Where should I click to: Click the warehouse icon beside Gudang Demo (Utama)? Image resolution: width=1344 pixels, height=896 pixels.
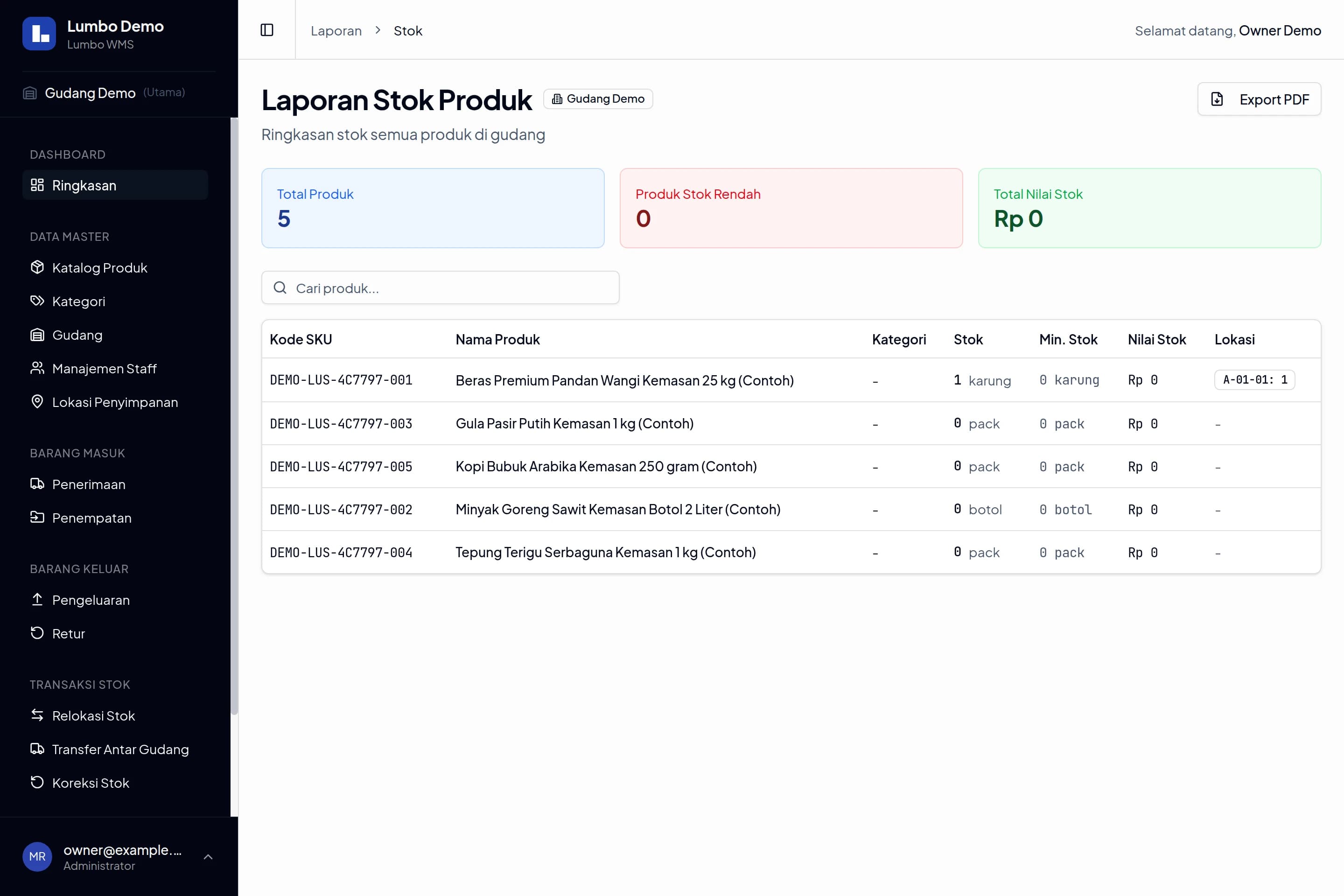click(30, 92)
